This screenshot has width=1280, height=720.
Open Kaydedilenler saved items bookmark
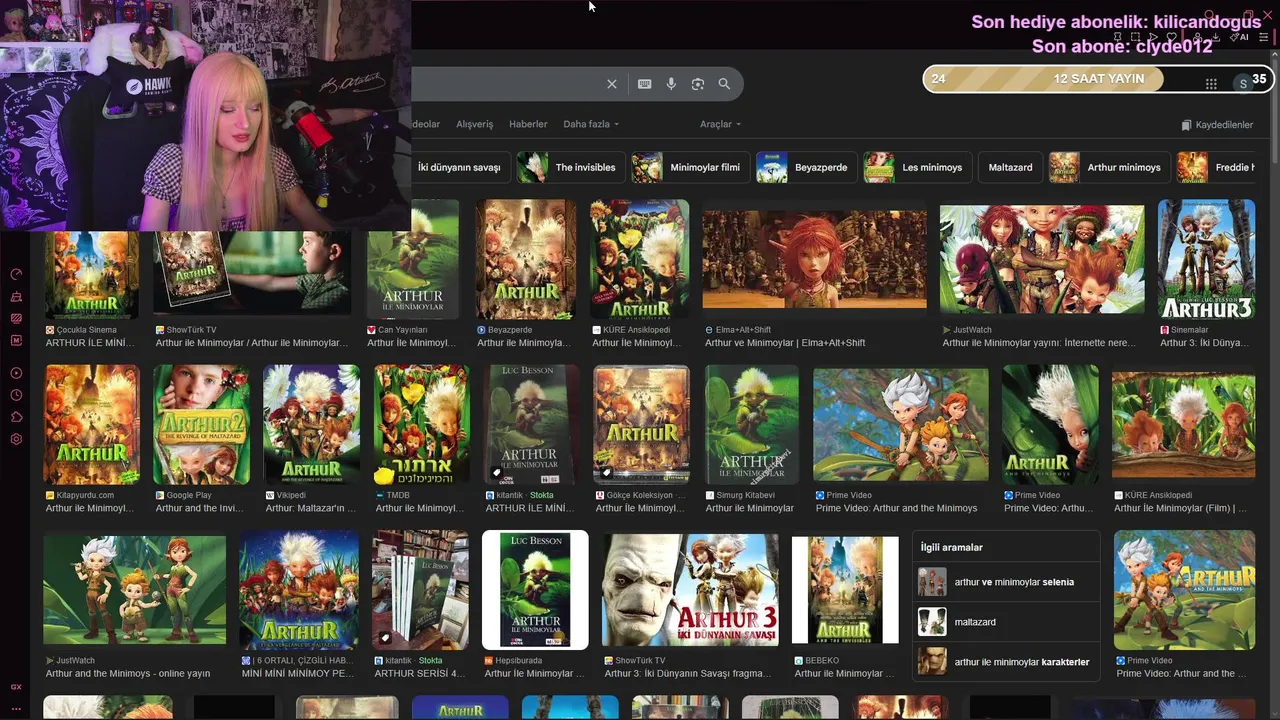click(x=1217, y=125)
